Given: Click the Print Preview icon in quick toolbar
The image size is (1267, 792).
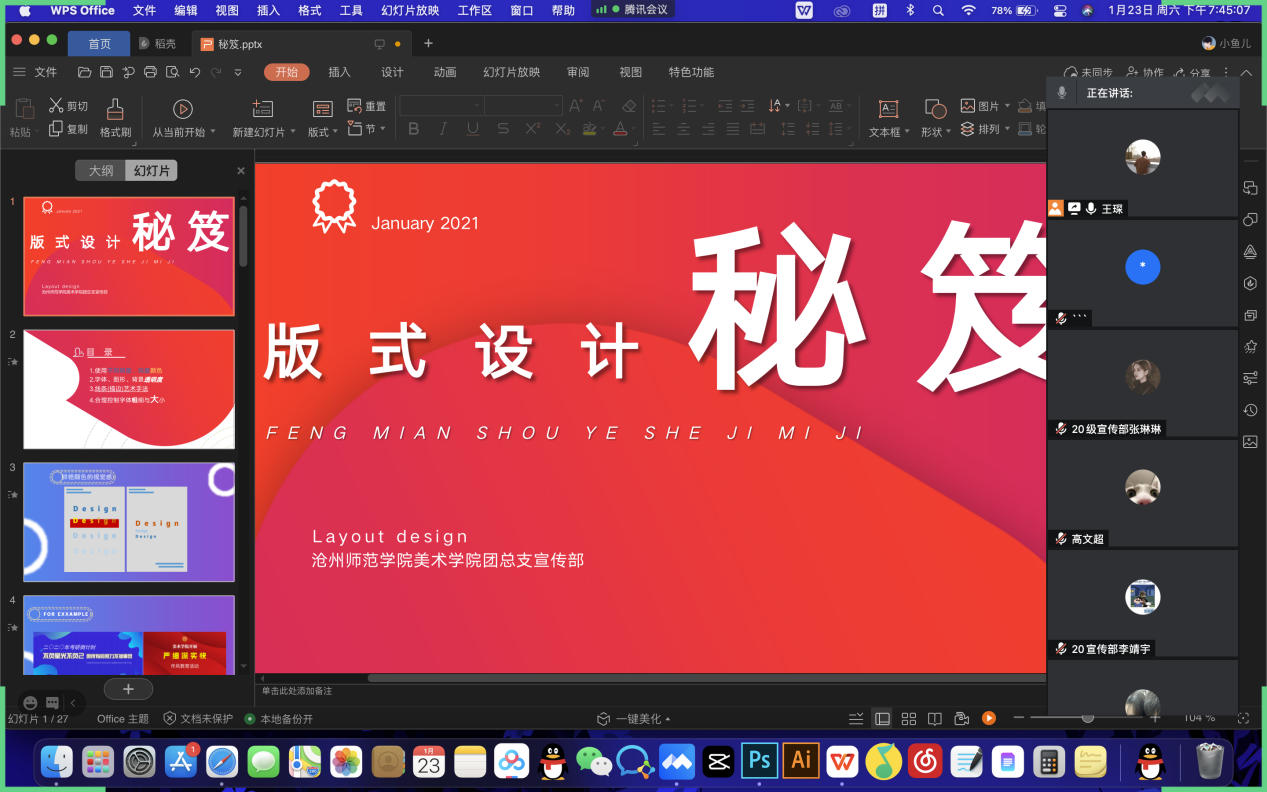Looking at the screenshot, I should tap(172, 72).
